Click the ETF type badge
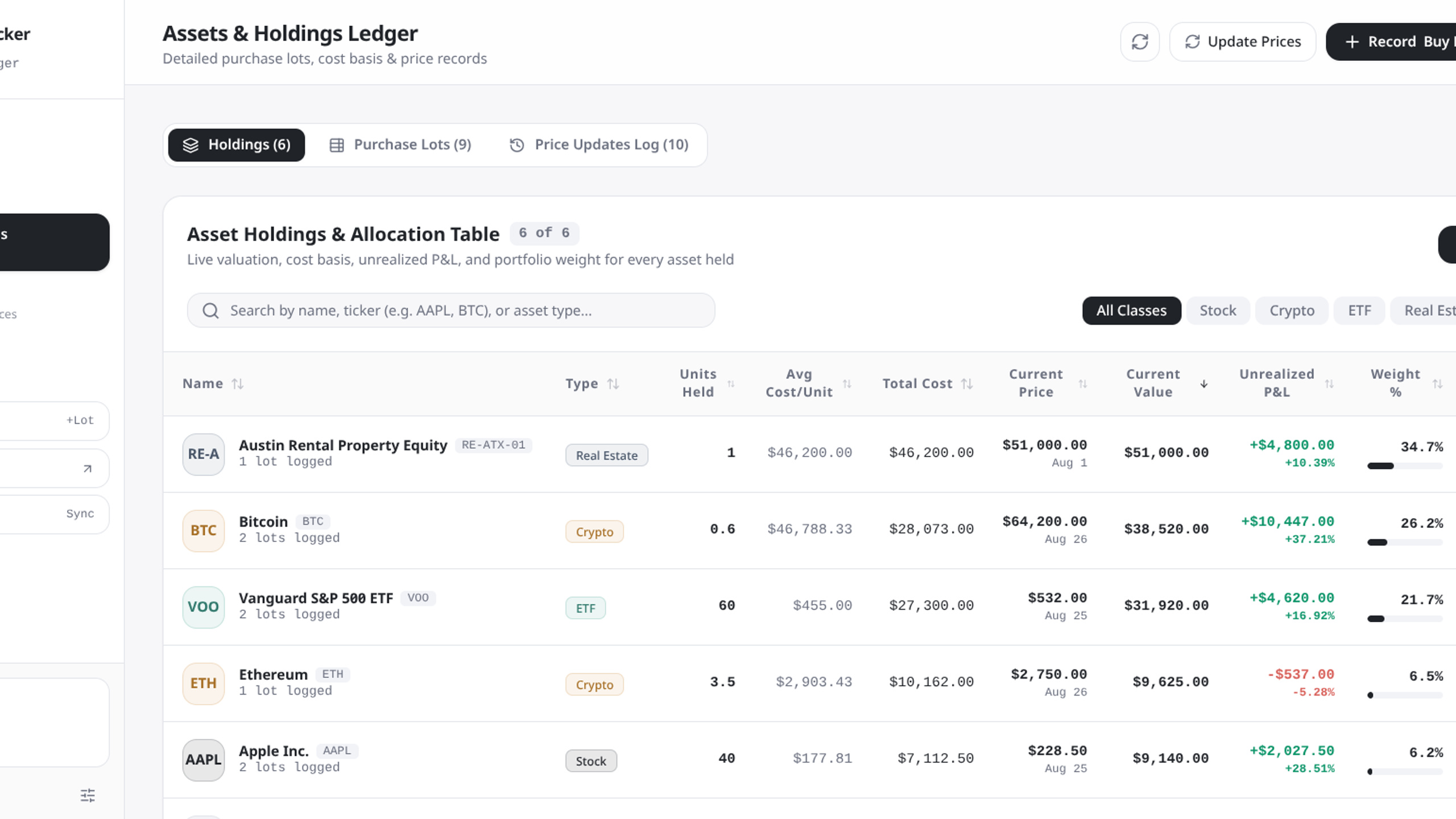Screen dimensions: 1456x819 [585, 608]
